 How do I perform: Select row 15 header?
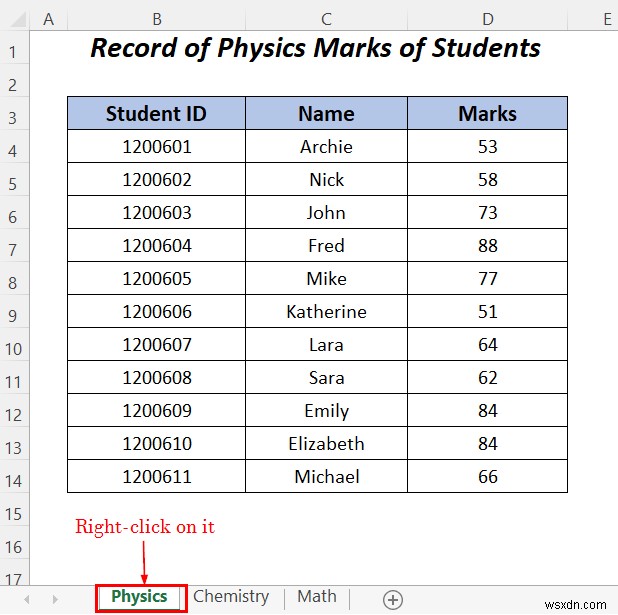pos(14,509)
